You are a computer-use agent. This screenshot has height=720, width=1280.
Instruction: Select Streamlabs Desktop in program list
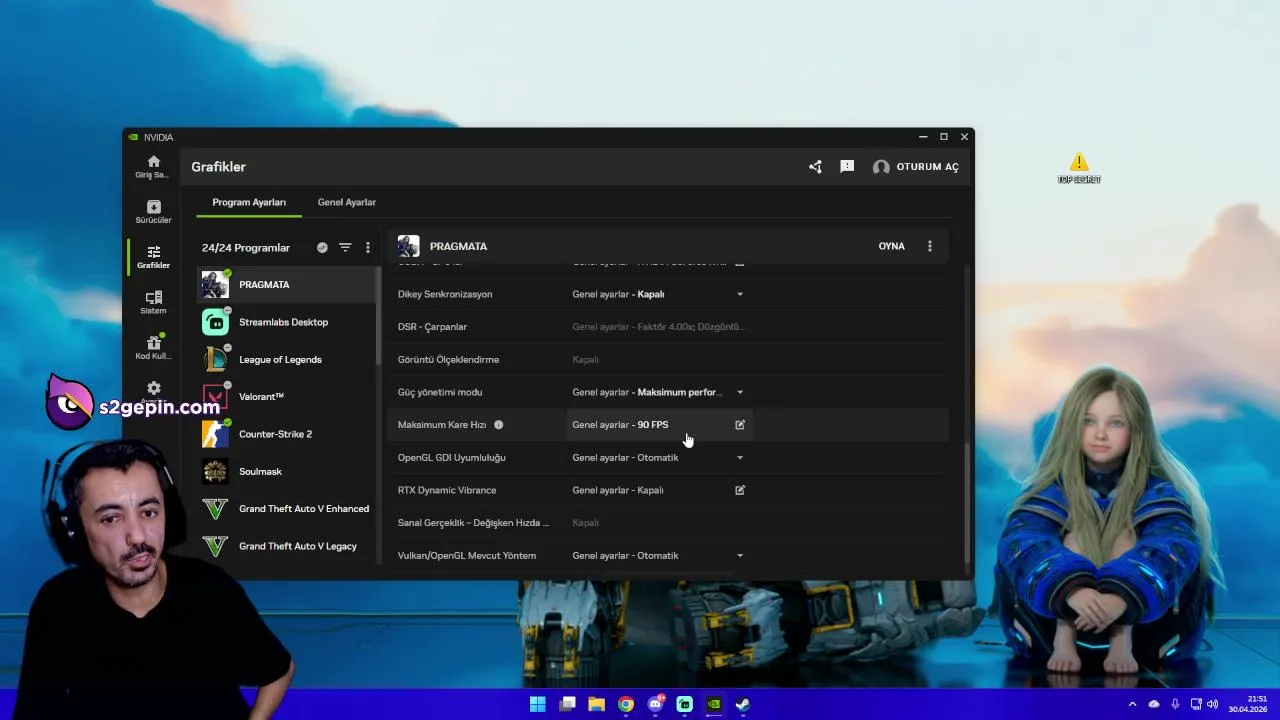pos(286,322)
